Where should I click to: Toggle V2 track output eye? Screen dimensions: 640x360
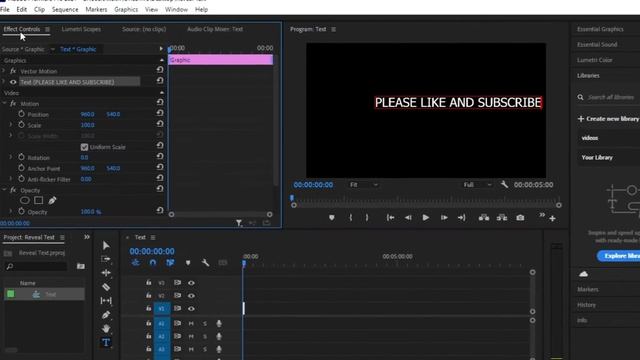click(191, 296)
